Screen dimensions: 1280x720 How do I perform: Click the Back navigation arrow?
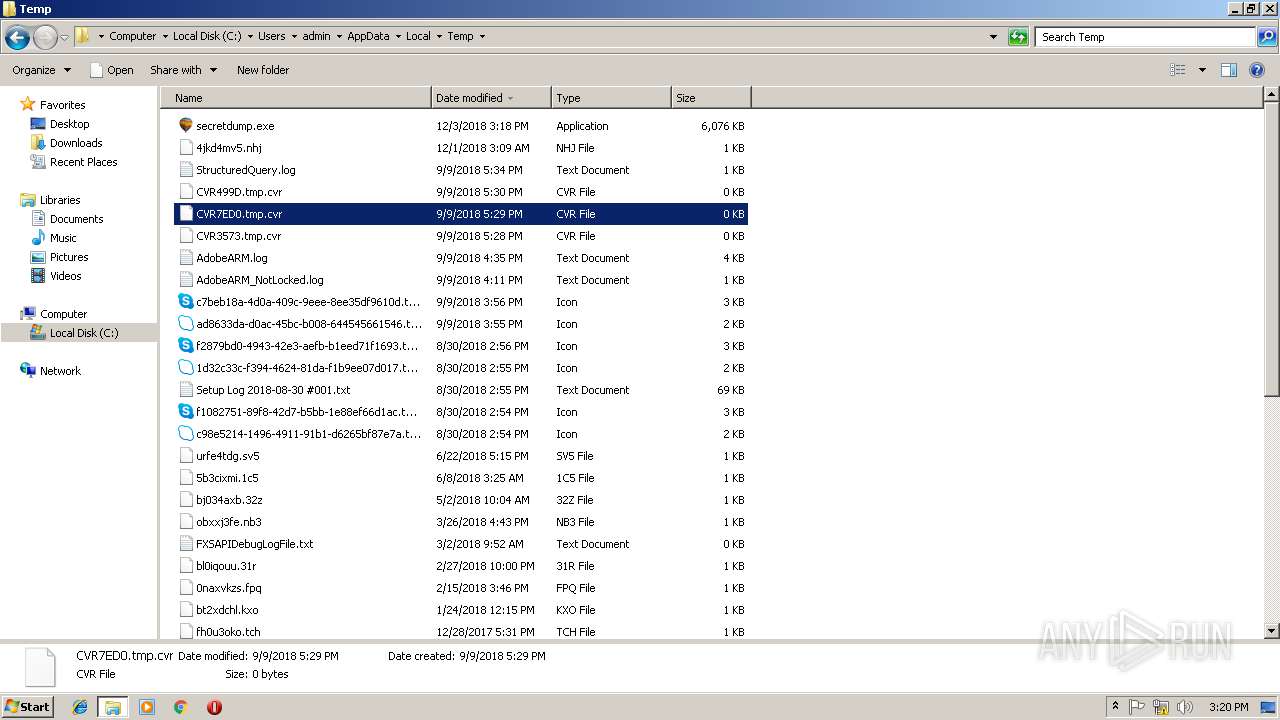pyautogui.click(x=17, y=38)
